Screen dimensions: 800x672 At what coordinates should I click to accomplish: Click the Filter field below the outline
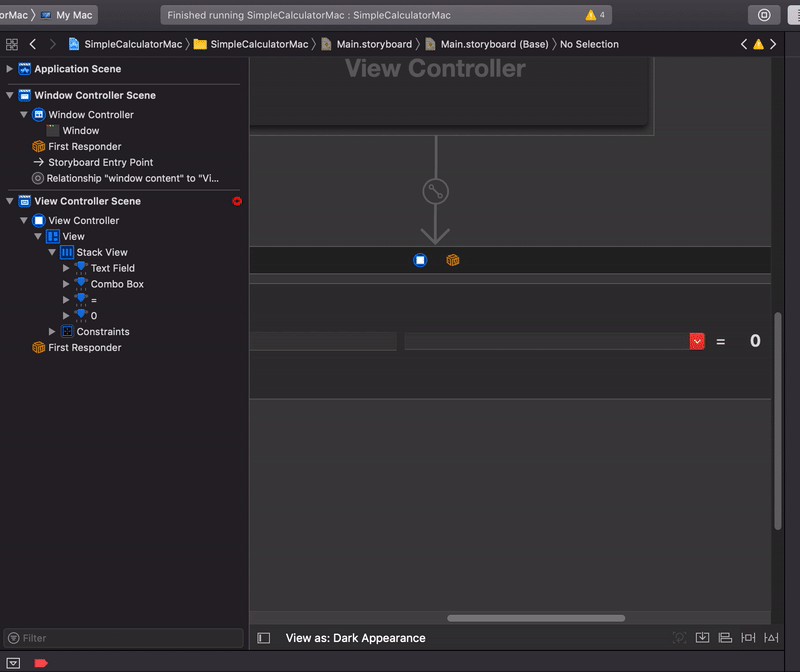pos(120,638)
